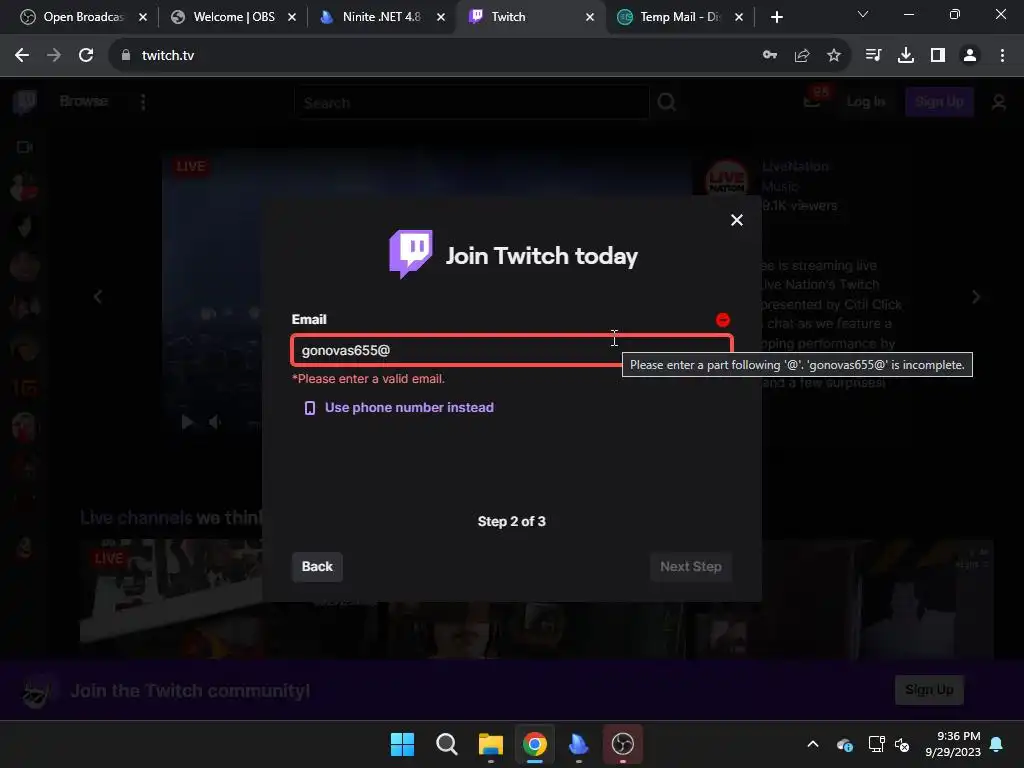Switch to Ninite .NET 4.8 tab
The width and height of the screenshot is (1024, 768).
pos(382,17)
